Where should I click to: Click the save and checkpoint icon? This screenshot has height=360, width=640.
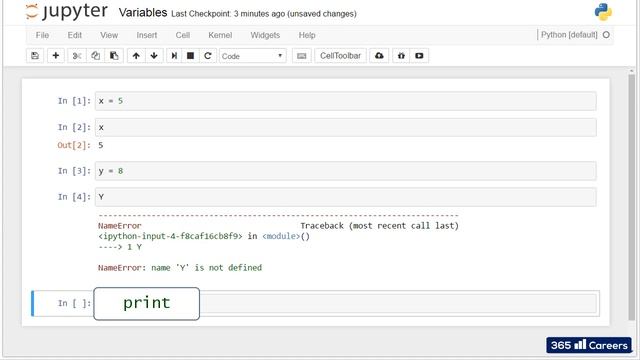point(35,56)
